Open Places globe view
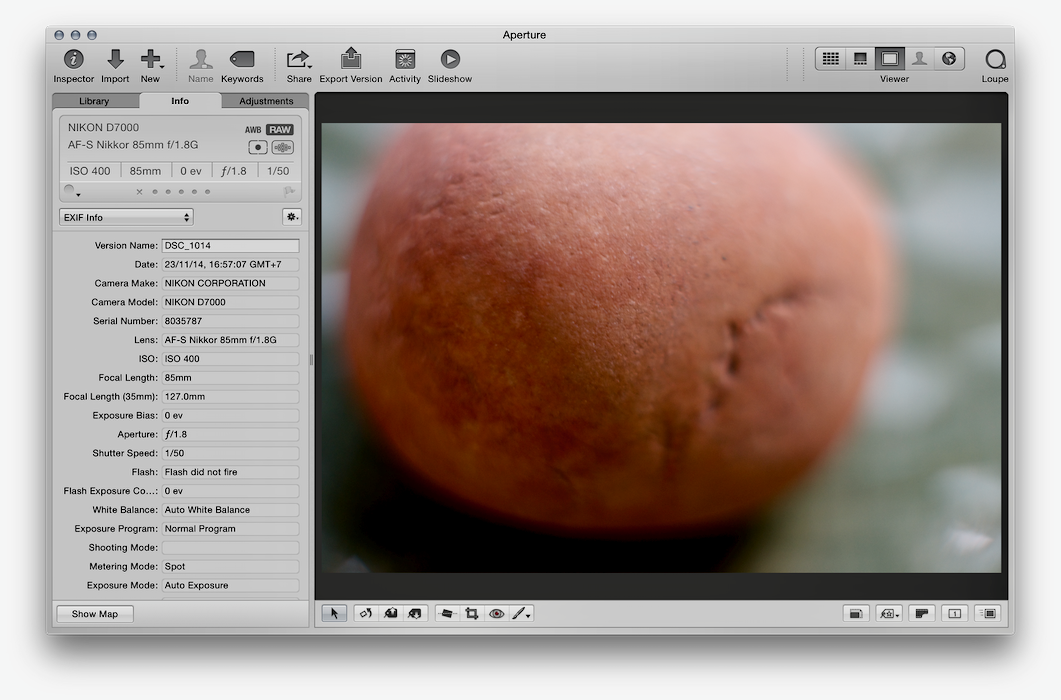The image size is (1061, 700). [949, 59]
